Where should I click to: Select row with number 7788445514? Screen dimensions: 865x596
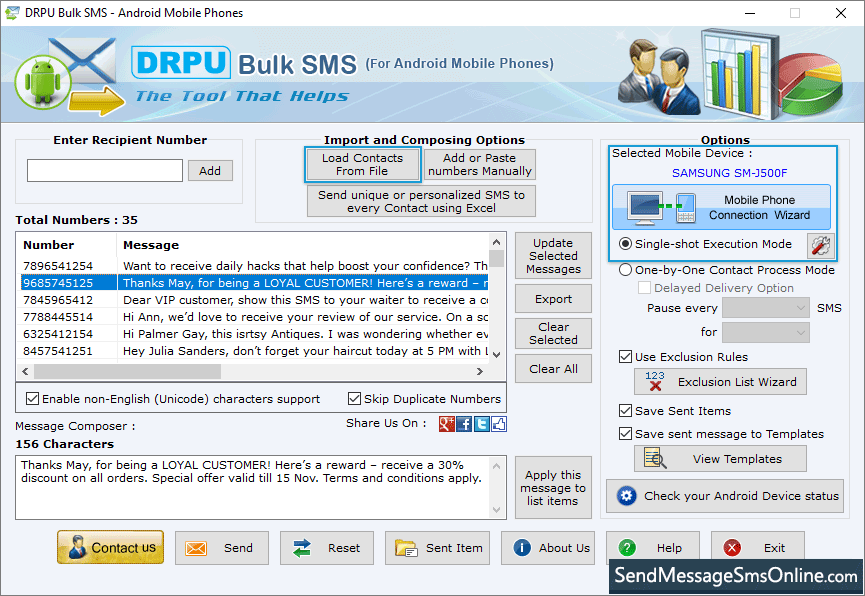tap(254, 317)
